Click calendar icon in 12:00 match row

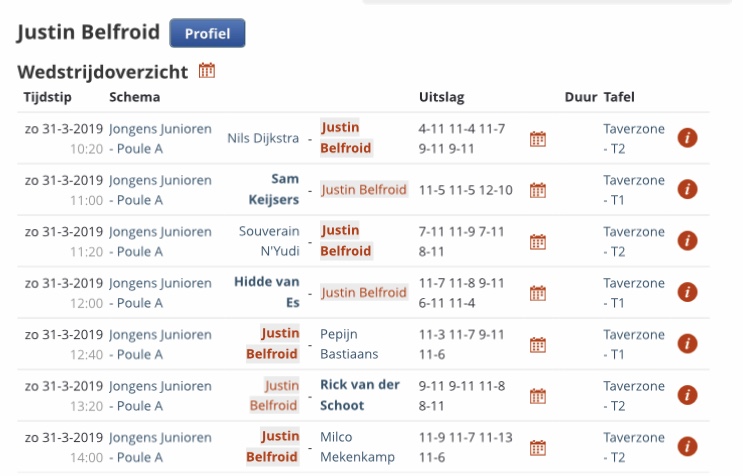click(538, 293)
